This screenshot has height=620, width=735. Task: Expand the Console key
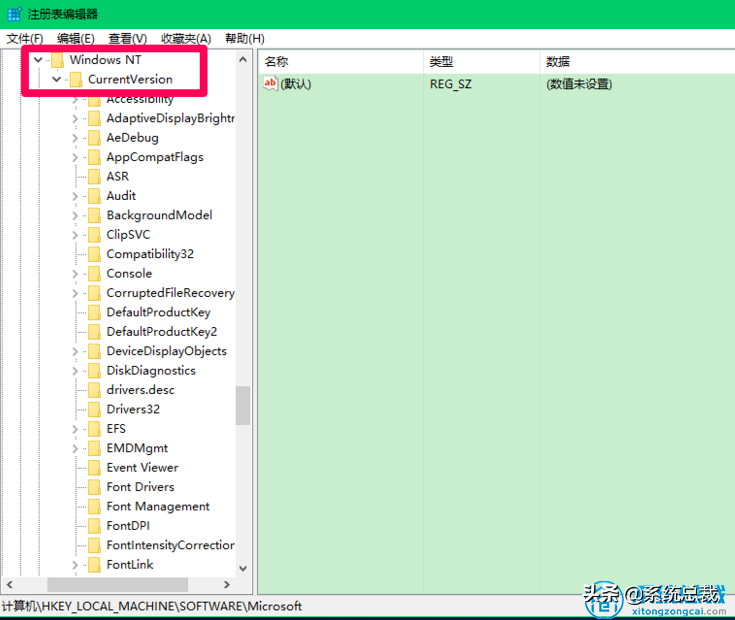click(75, 274)
